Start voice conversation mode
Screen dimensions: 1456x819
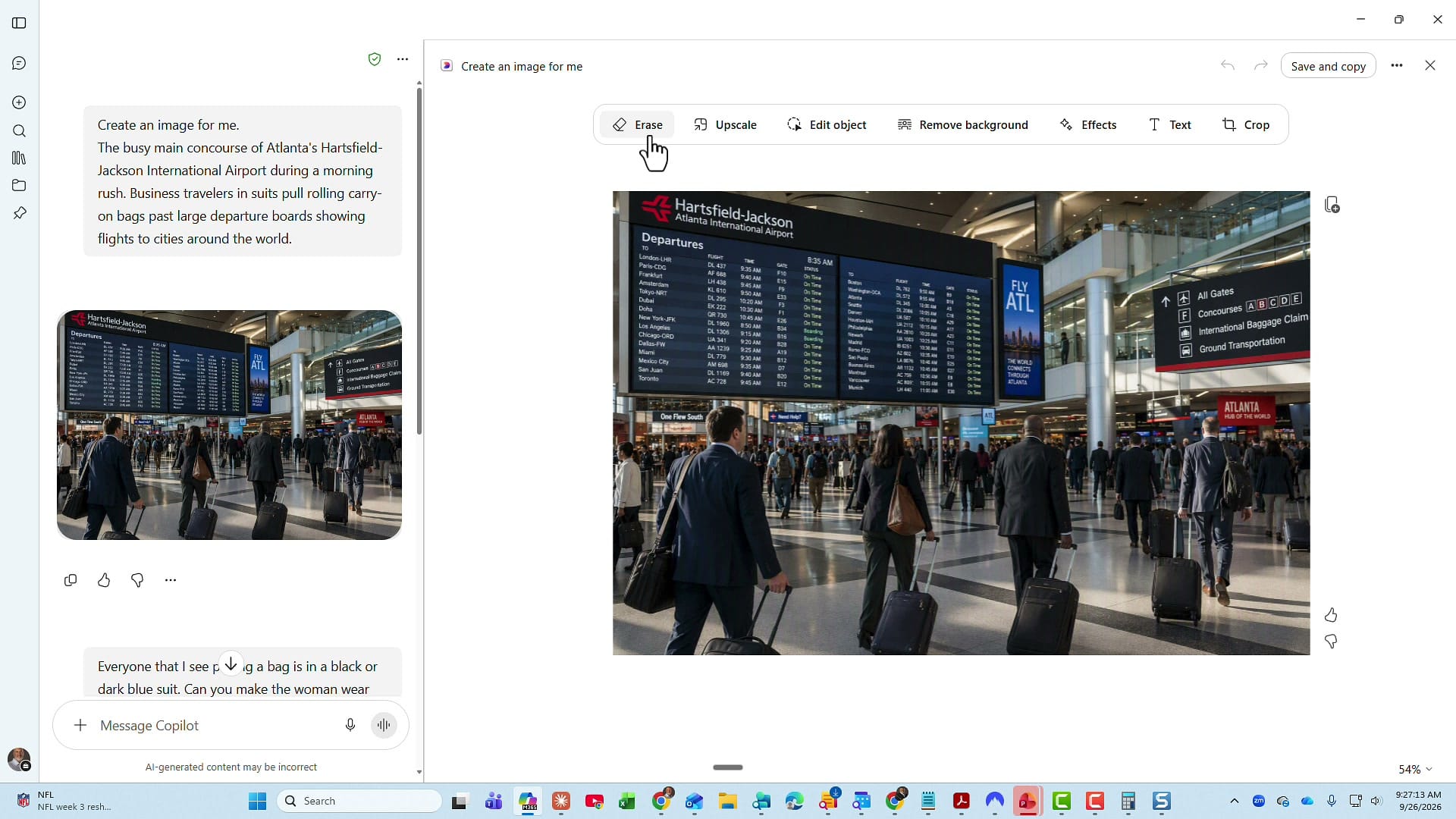384,725
